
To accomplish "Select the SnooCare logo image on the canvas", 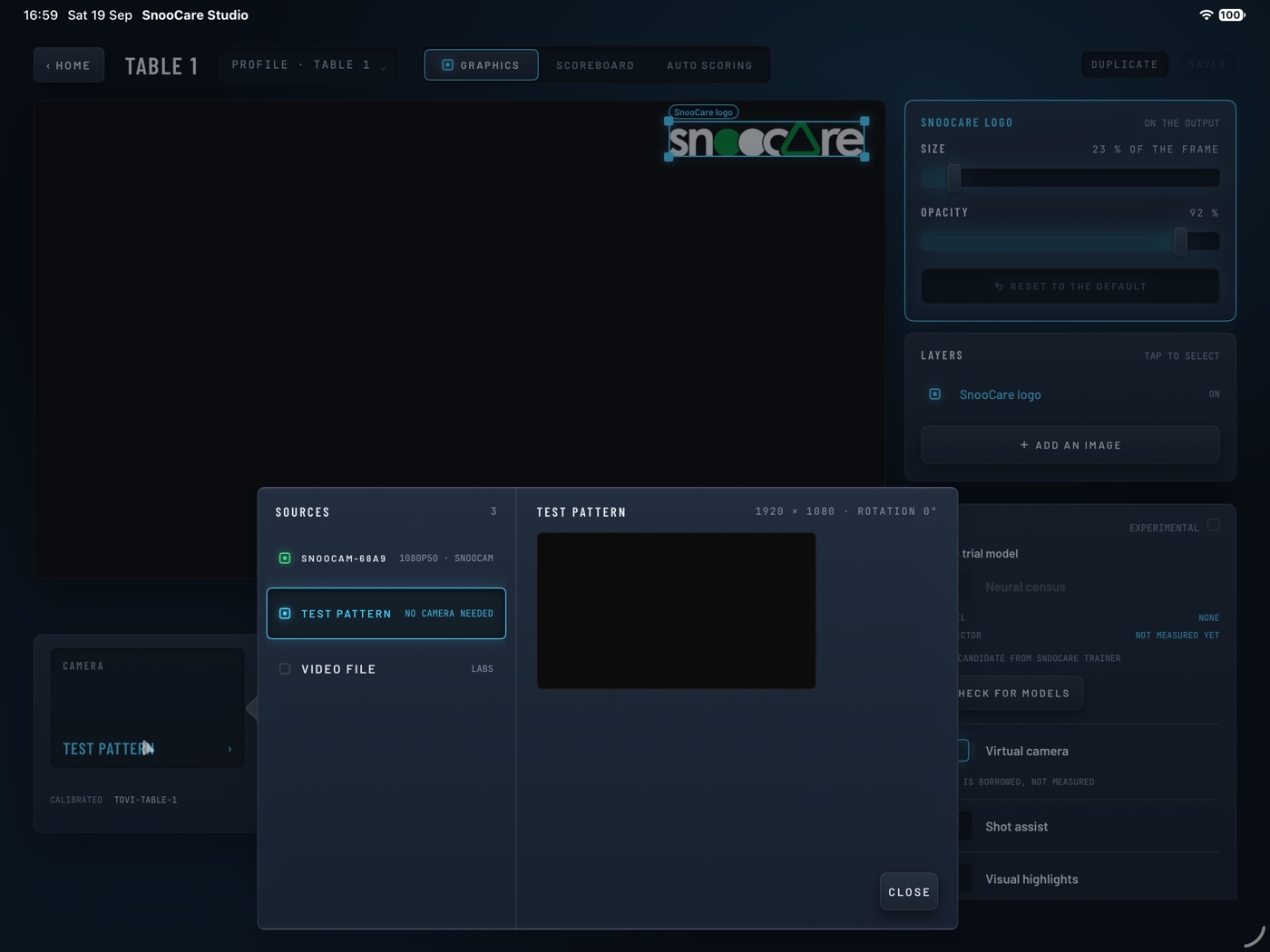I will (767, 140).
